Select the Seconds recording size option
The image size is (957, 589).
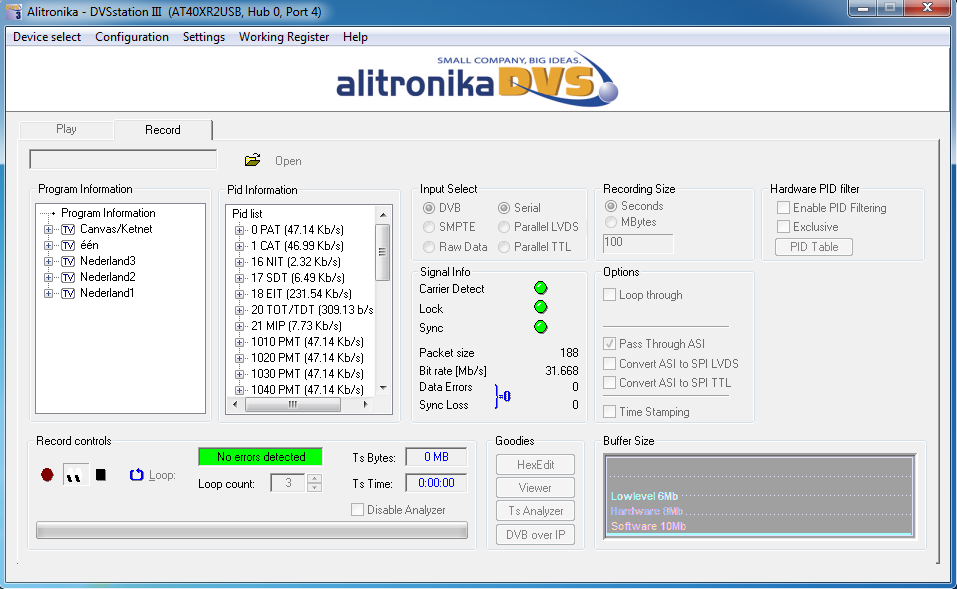tap(611, 206)
